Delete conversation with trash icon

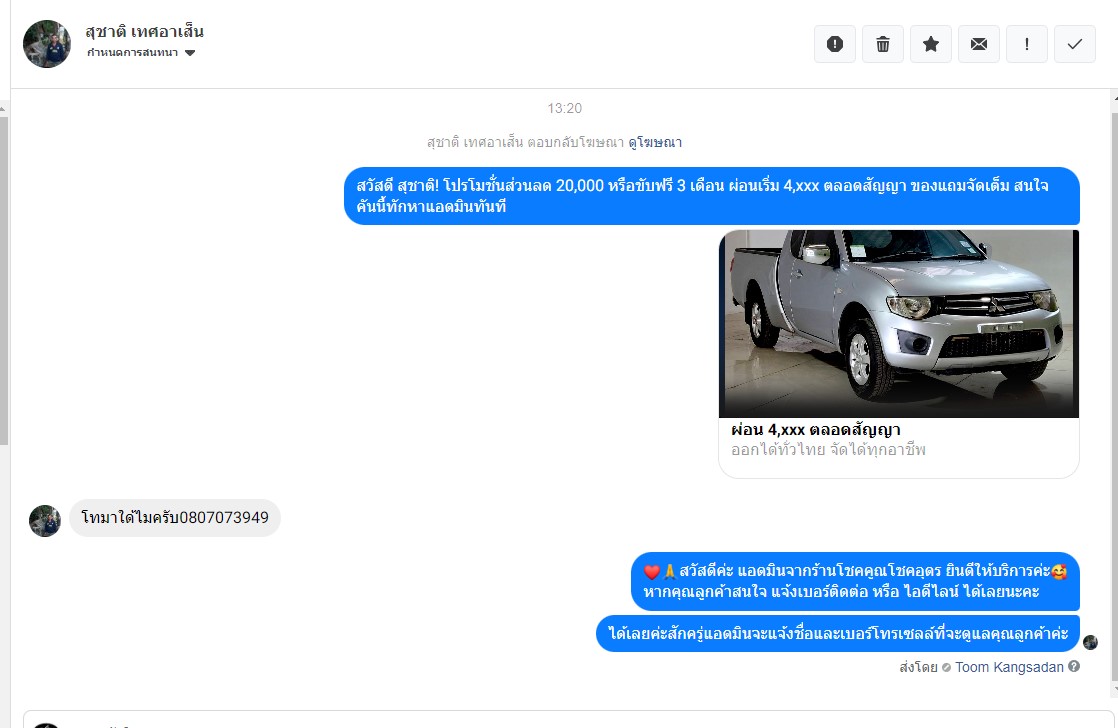883,44
